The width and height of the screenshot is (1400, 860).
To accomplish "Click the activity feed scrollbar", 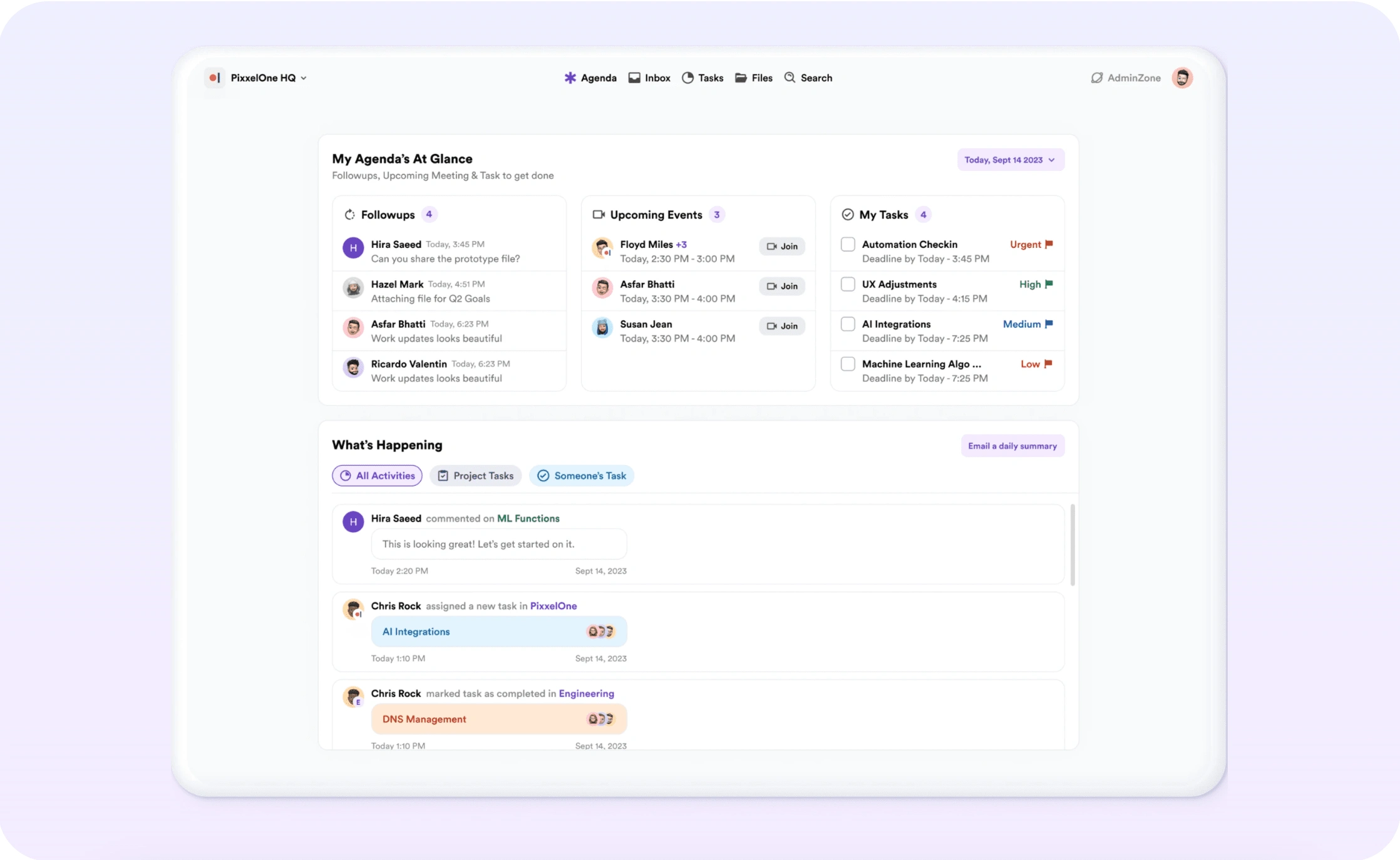I will 1072,545.
